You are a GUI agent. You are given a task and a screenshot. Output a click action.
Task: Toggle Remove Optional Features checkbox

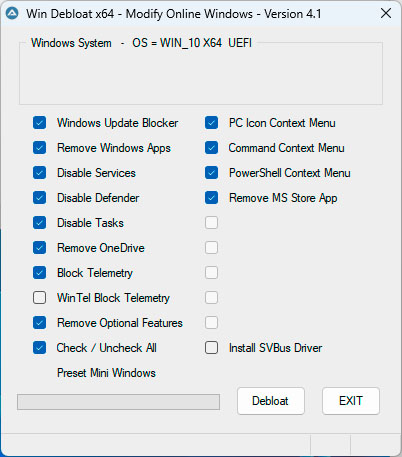click(x=40, y=323)
